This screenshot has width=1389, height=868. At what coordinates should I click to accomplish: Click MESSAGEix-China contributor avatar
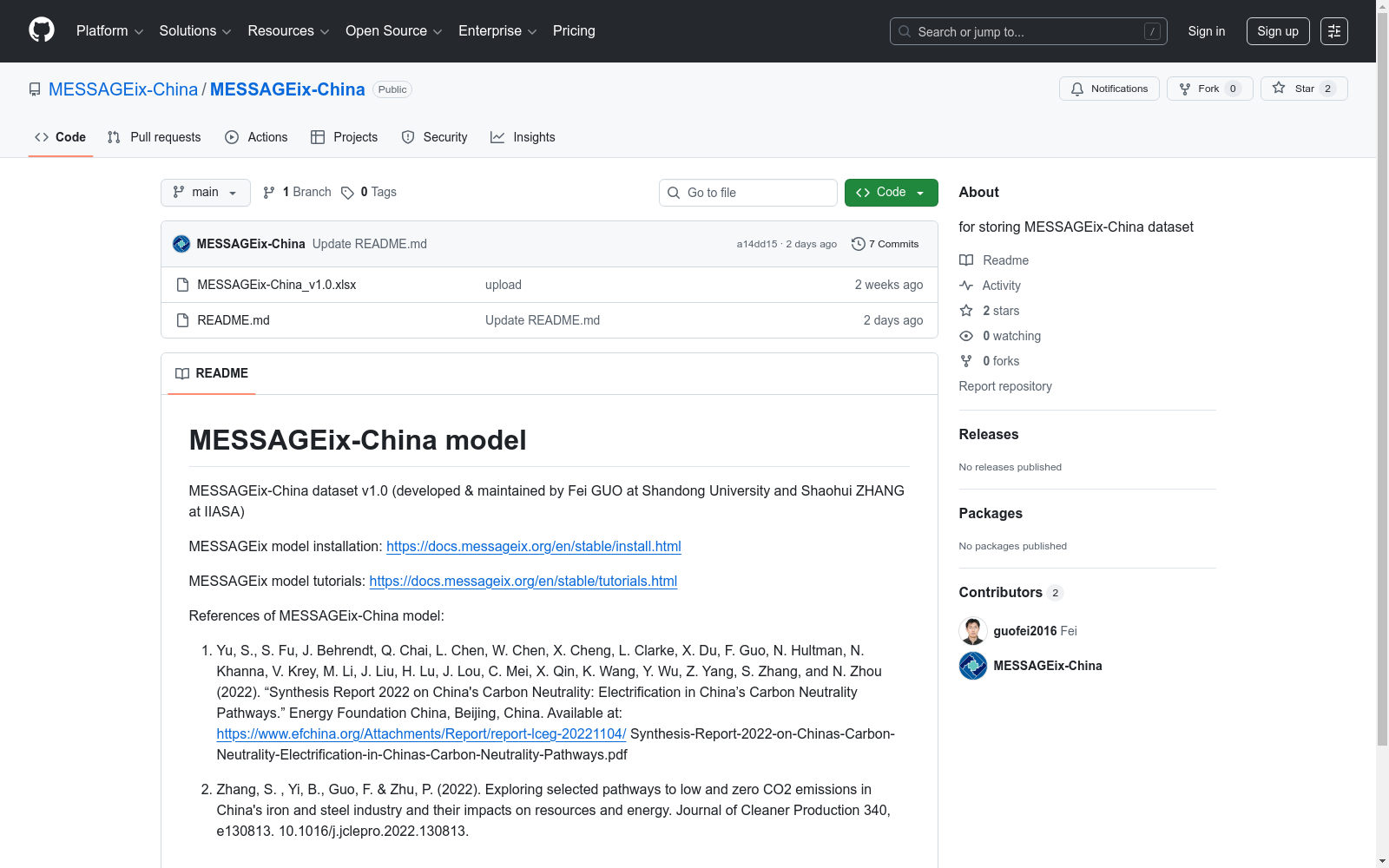(x=973, y=666)
